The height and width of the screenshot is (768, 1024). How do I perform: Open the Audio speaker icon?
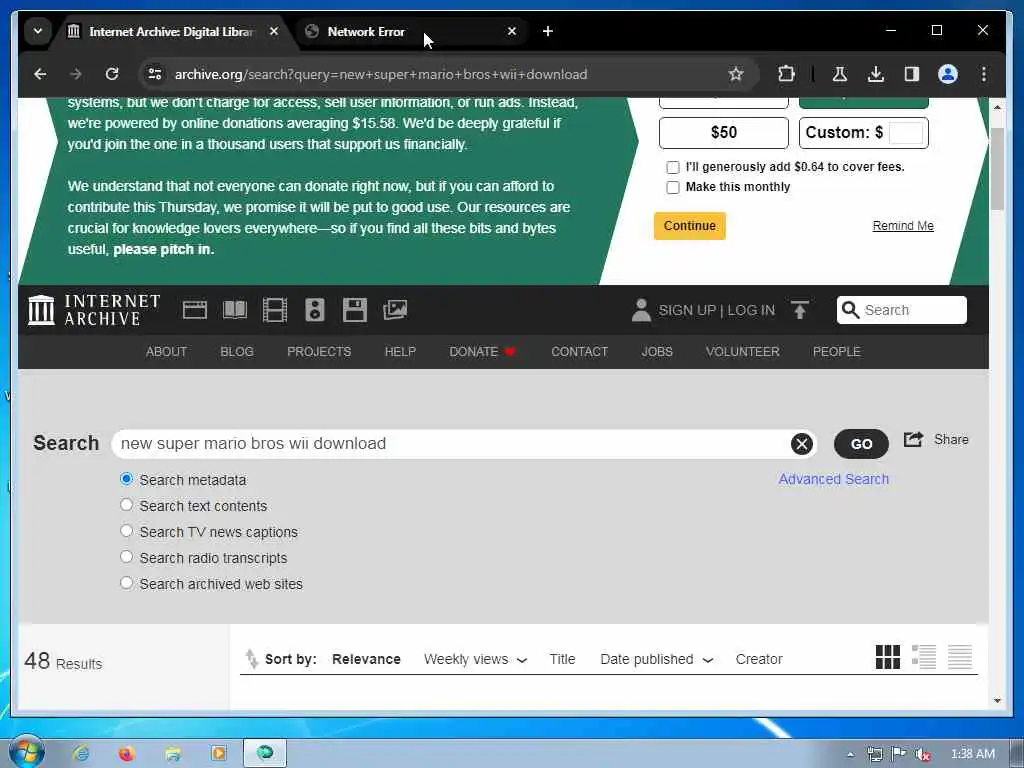pos(315,310)
